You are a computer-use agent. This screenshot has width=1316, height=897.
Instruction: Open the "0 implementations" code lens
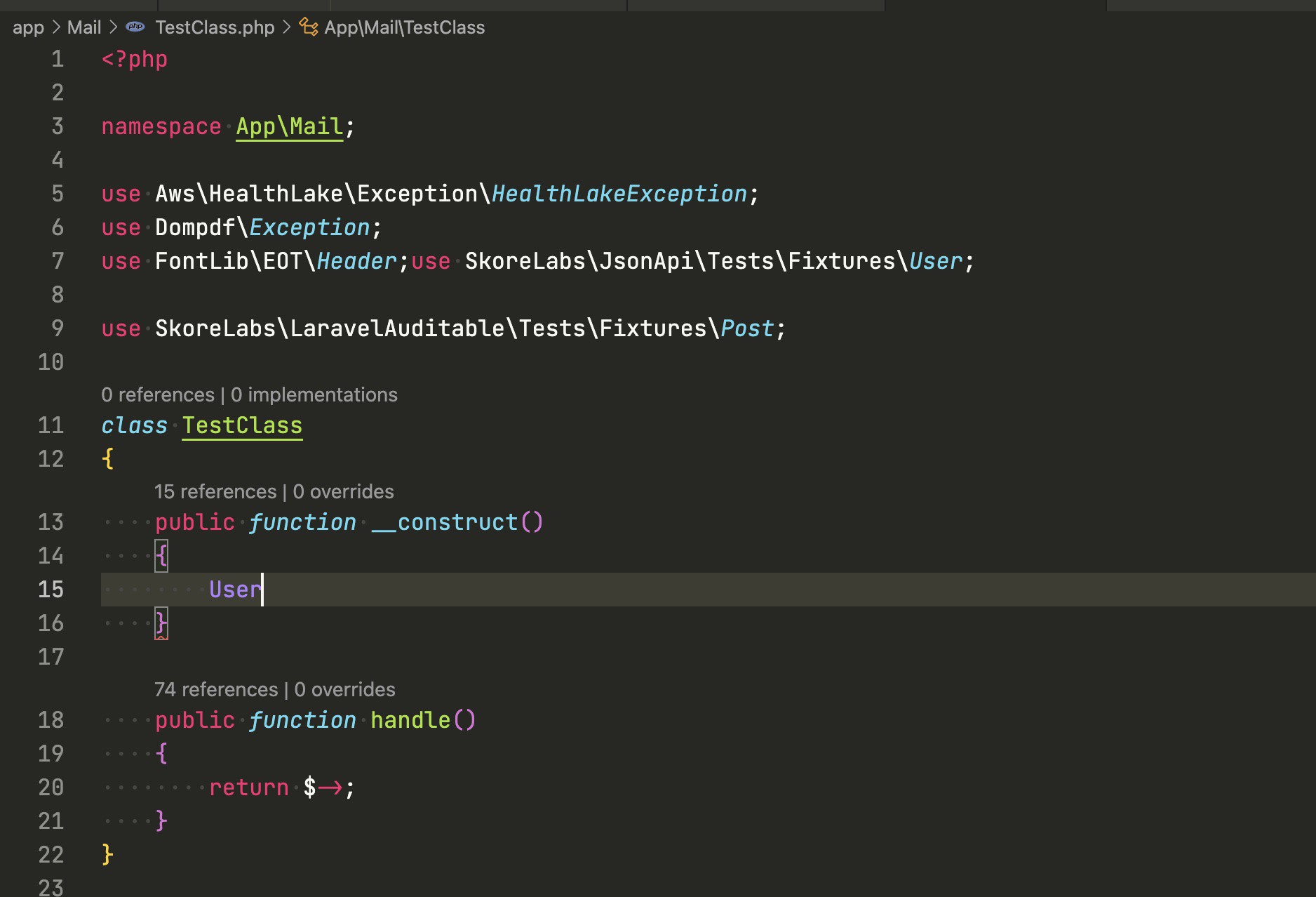pyautogui.click(x=314, y=395)
